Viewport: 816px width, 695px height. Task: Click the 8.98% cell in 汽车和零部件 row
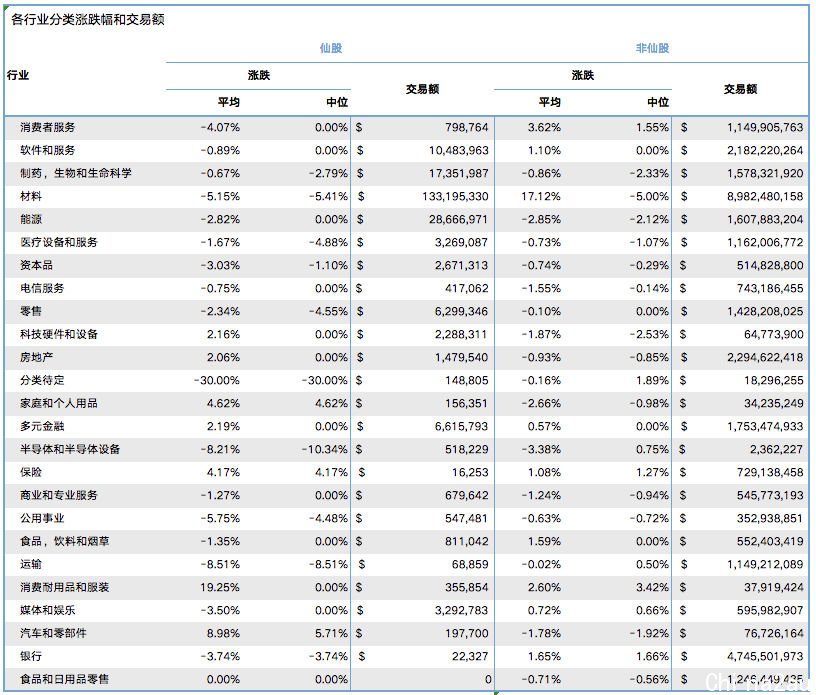click(x=223, y=633)
